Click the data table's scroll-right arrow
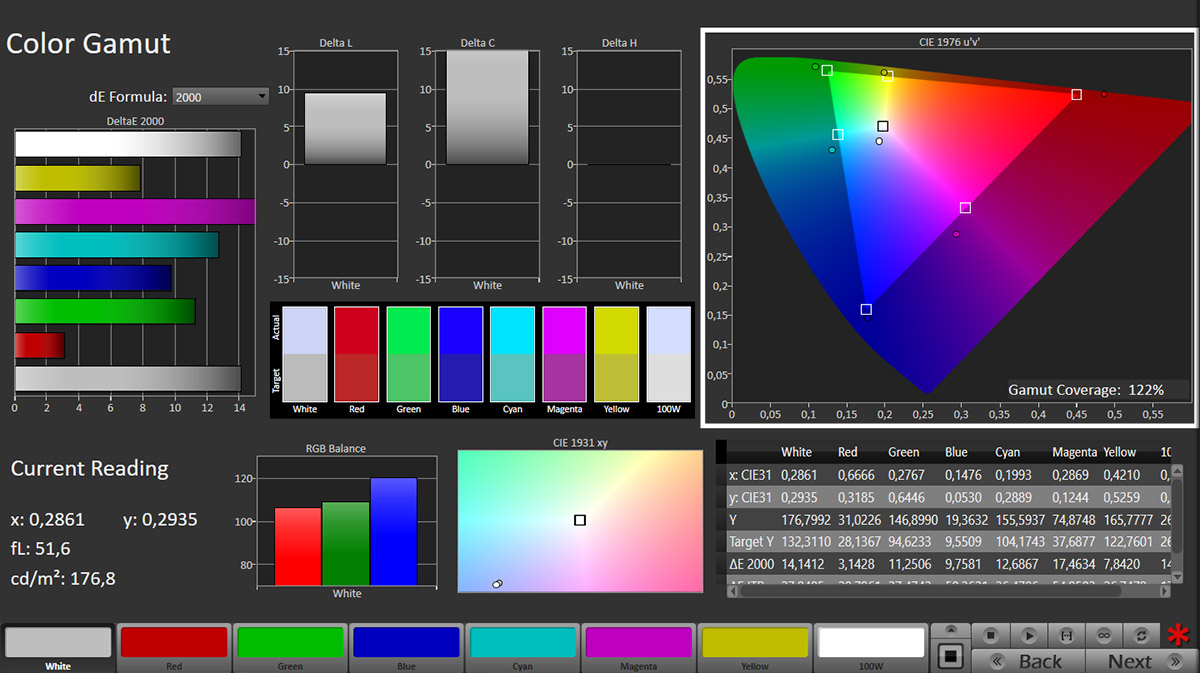Viewport: 1200px width, 673px height. pos(1164,592)
